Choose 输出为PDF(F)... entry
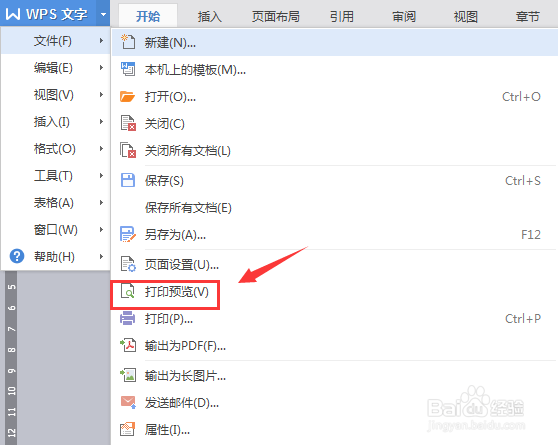558x445 pixels. tap(335, 346)
